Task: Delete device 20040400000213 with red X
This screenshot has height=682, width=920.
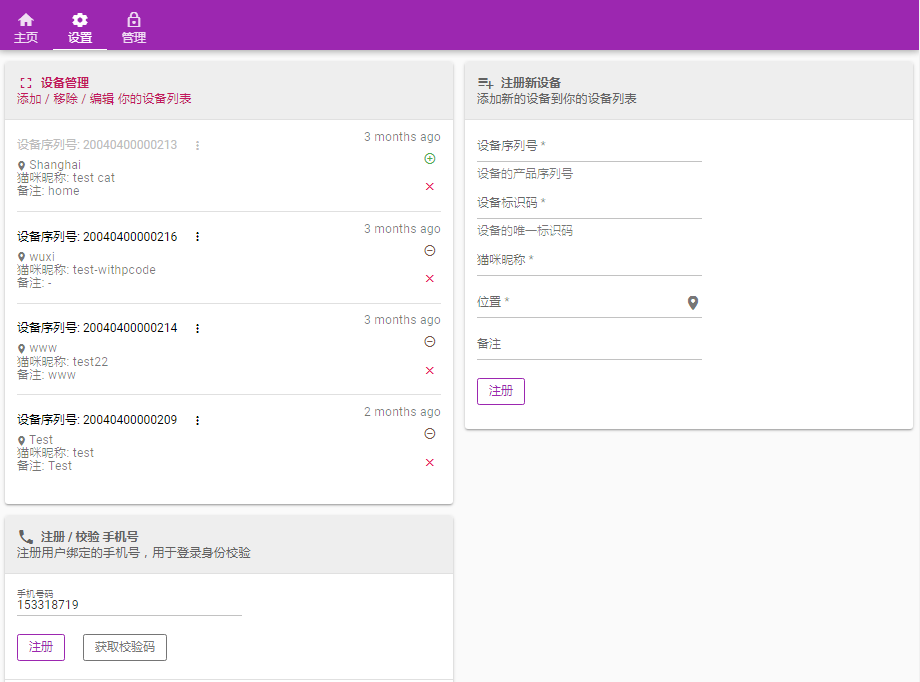Action: 430,187
